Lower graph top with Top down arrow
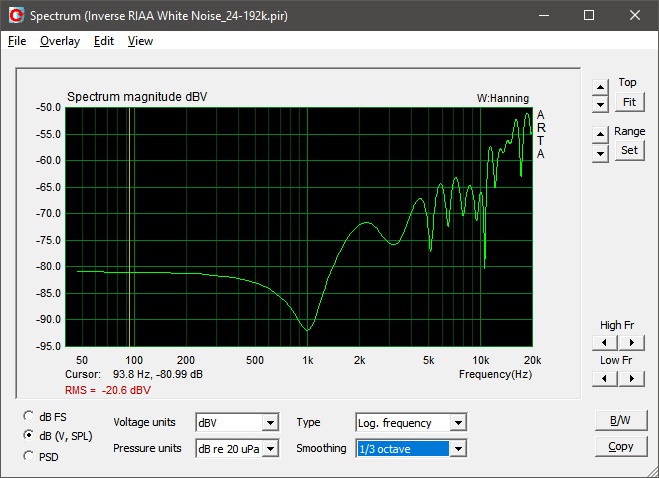This screenshot has width=659, height=478. coord(600,104)
